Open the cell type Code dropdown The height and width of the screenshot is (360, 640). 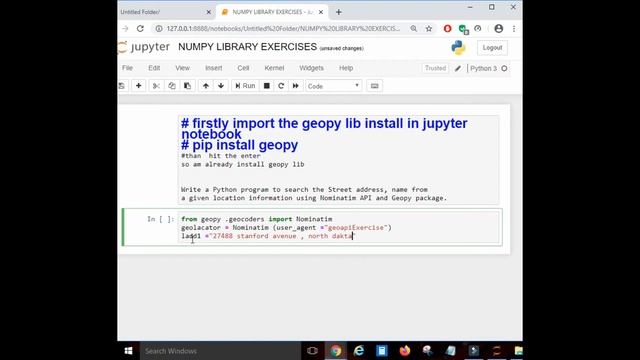333,86
